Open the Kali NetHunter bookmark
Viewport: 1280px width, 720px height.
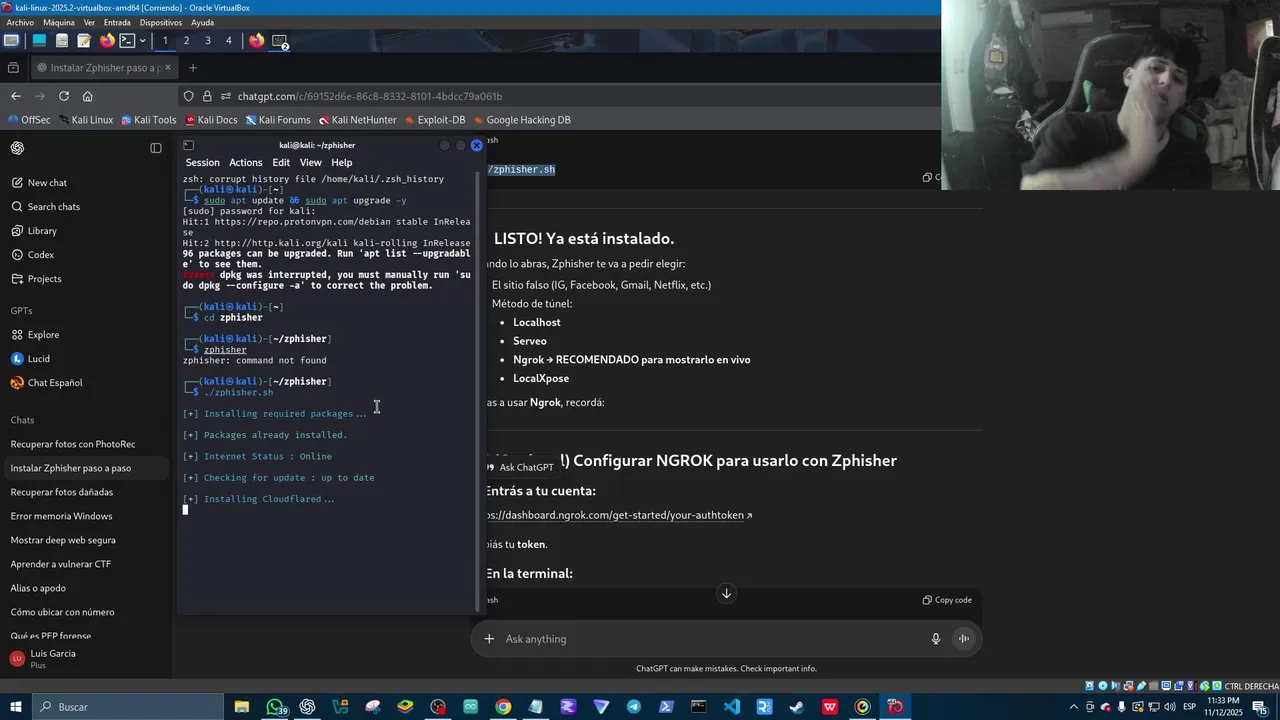pyautogui.click(x=356, y=120)
